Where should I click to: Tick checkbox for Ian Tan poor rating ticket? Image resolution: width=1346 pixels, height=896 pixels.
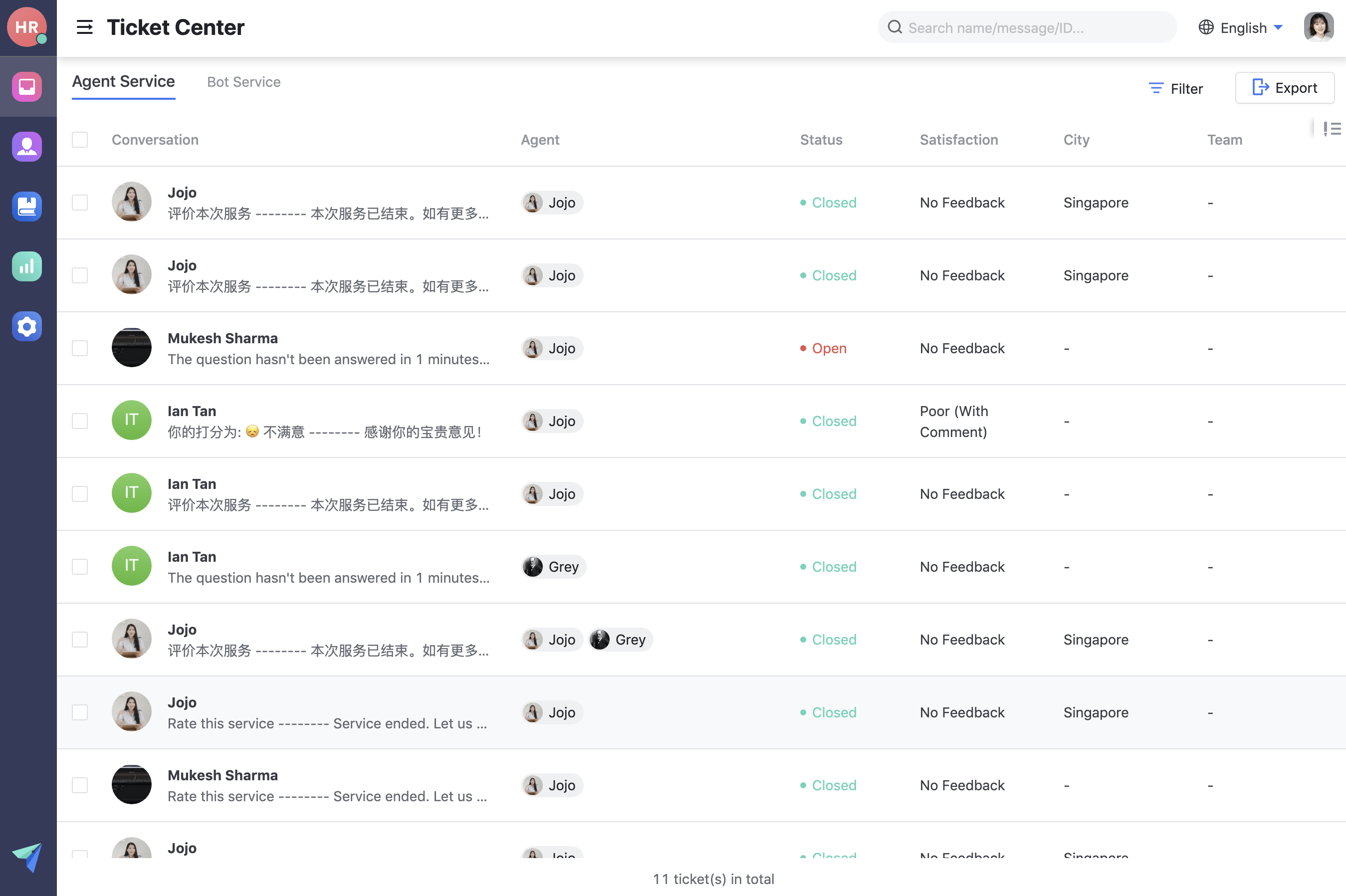pos(80,421)
